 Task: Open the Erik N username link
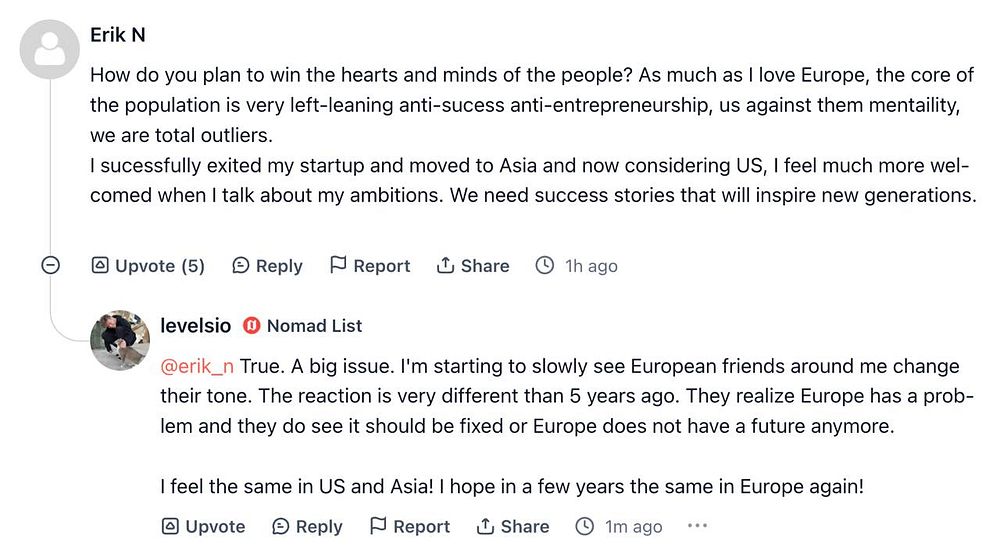pos(117,34)
